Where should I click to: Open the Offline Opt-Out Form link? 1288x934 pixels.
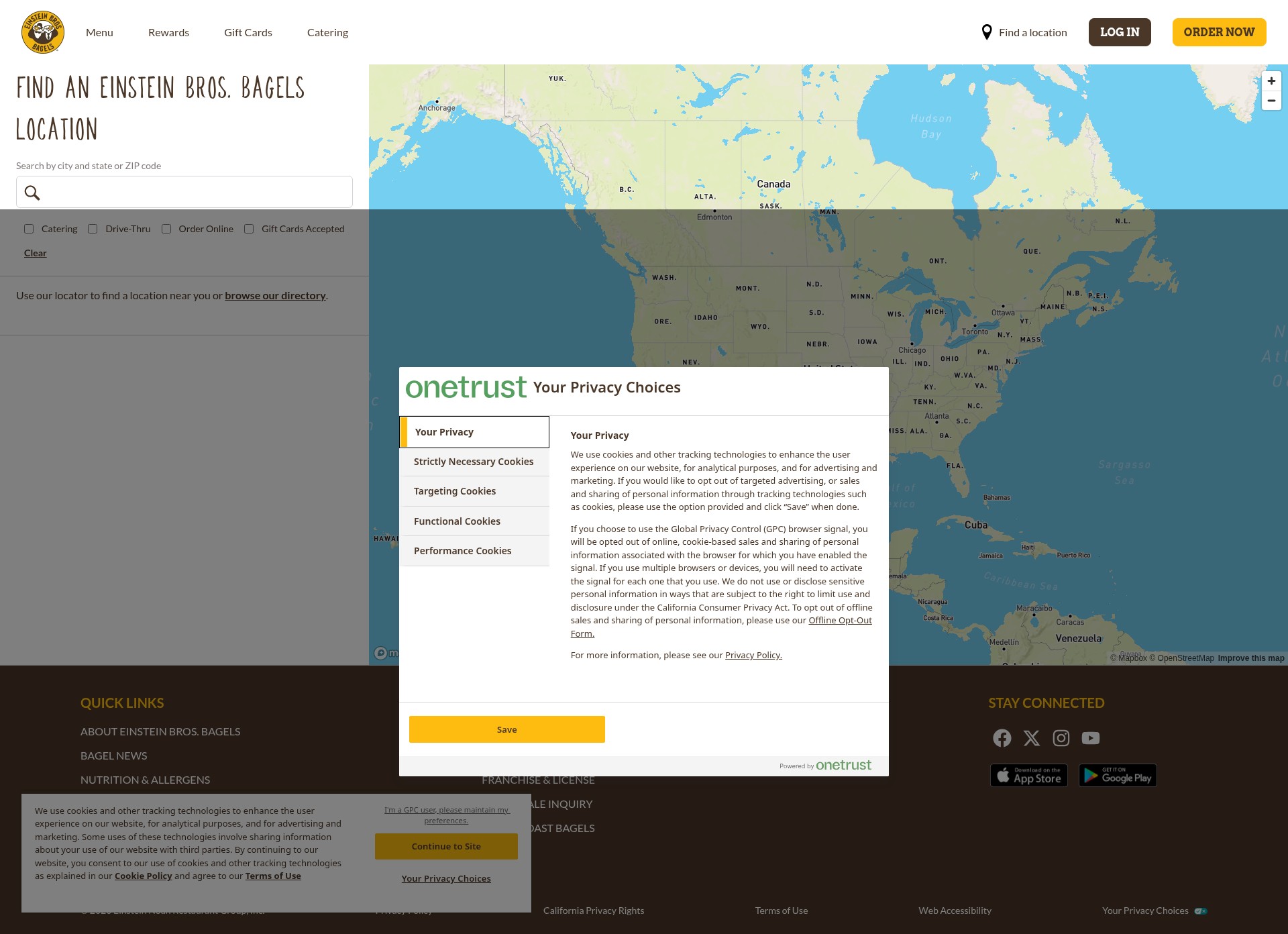coord(721,627)
